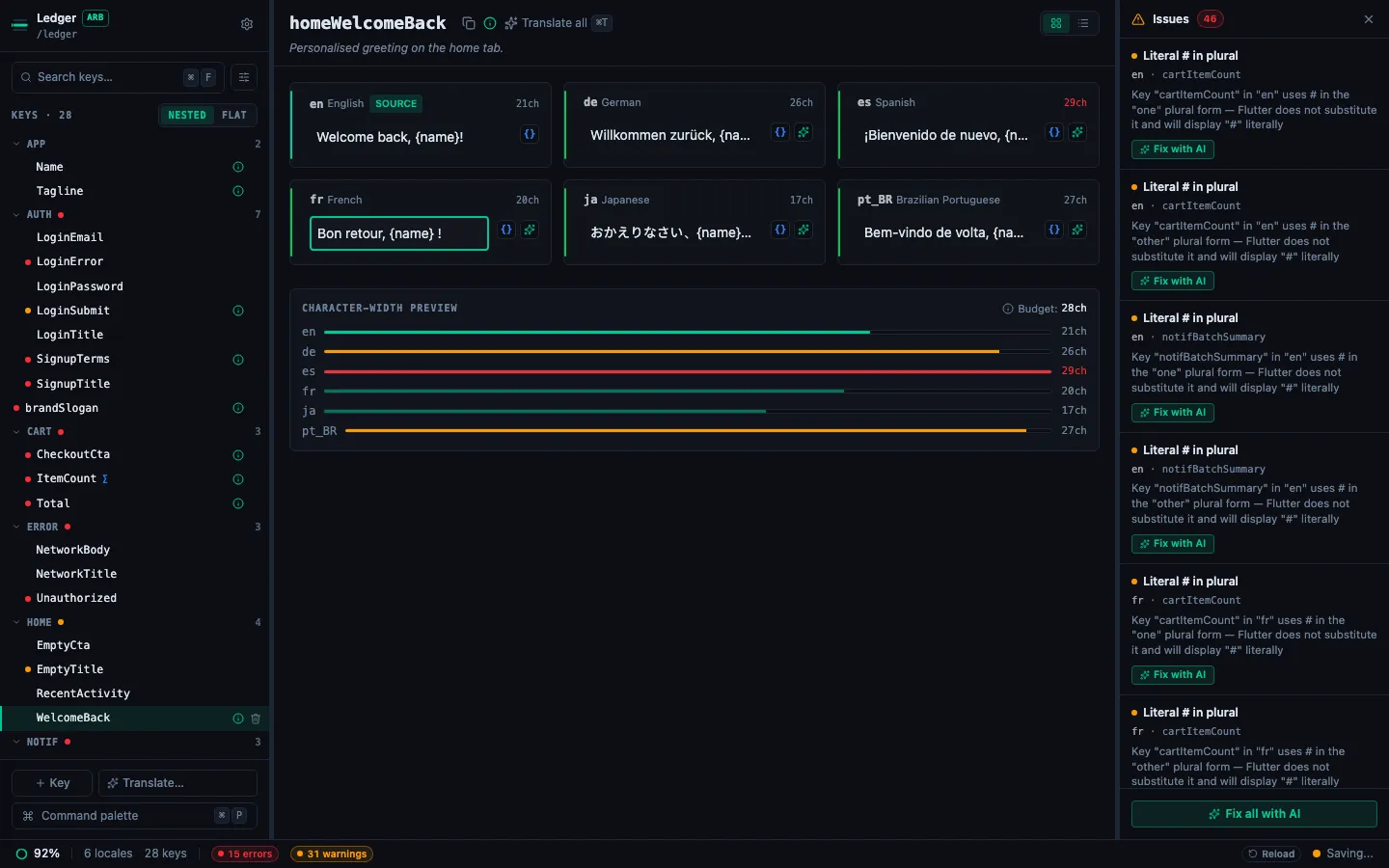Viewport: 1389px width, 868px height.
Task: Click the Reload button in the status bar
Action: (1271, 854)
